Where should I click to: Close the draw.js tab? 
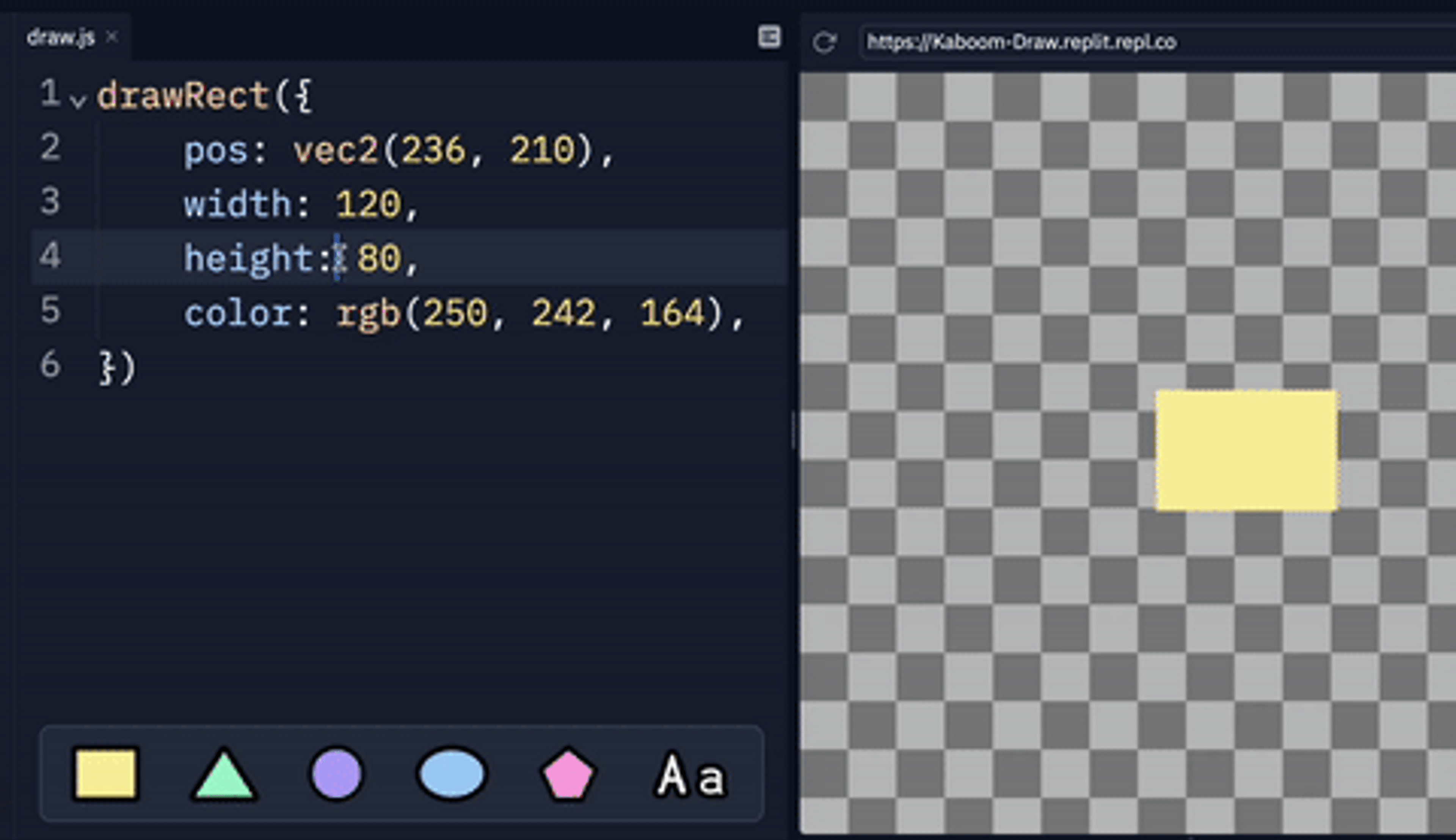(112, 38)
